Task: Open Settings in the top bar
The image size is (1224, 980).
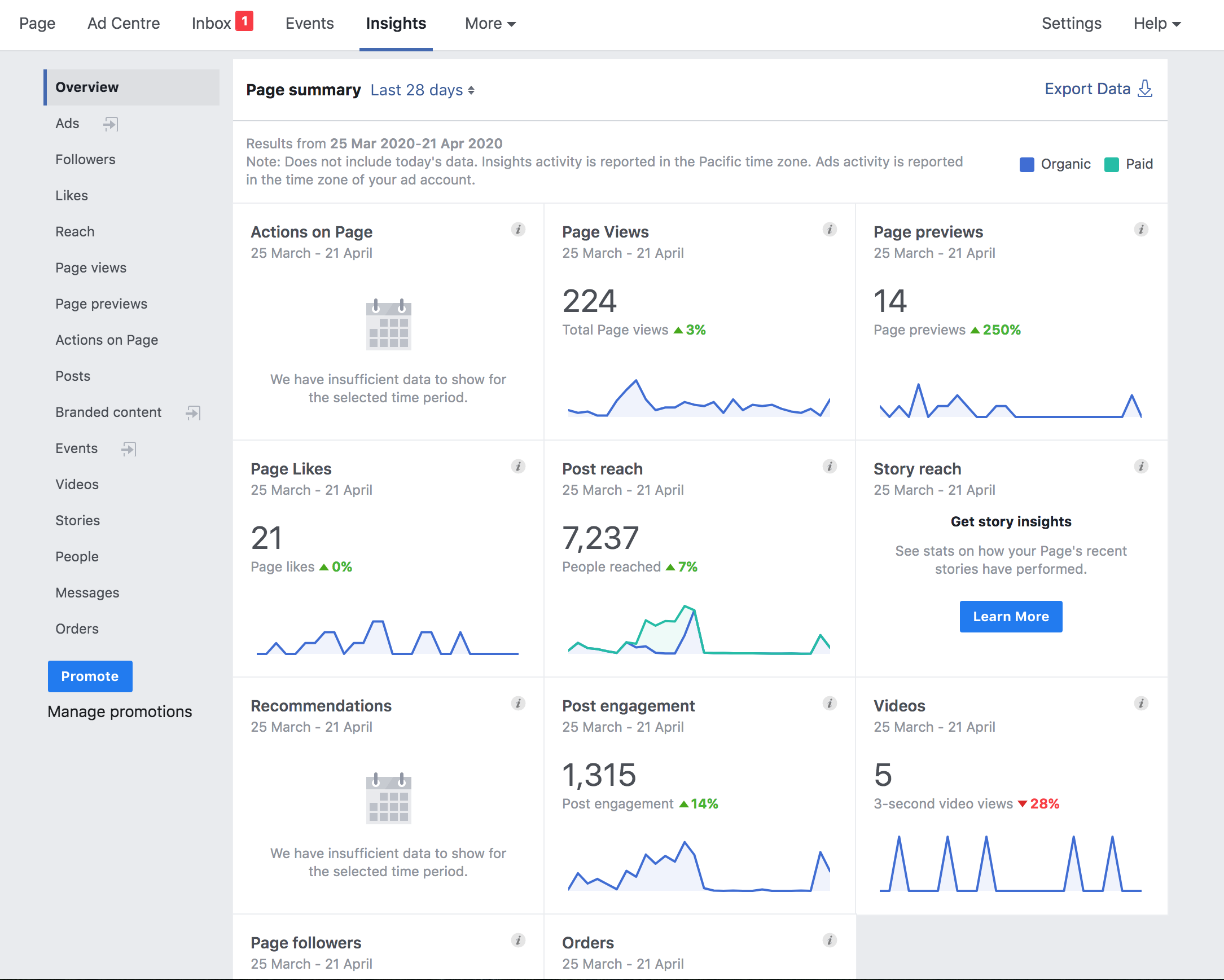Action: coord(1071,23)
